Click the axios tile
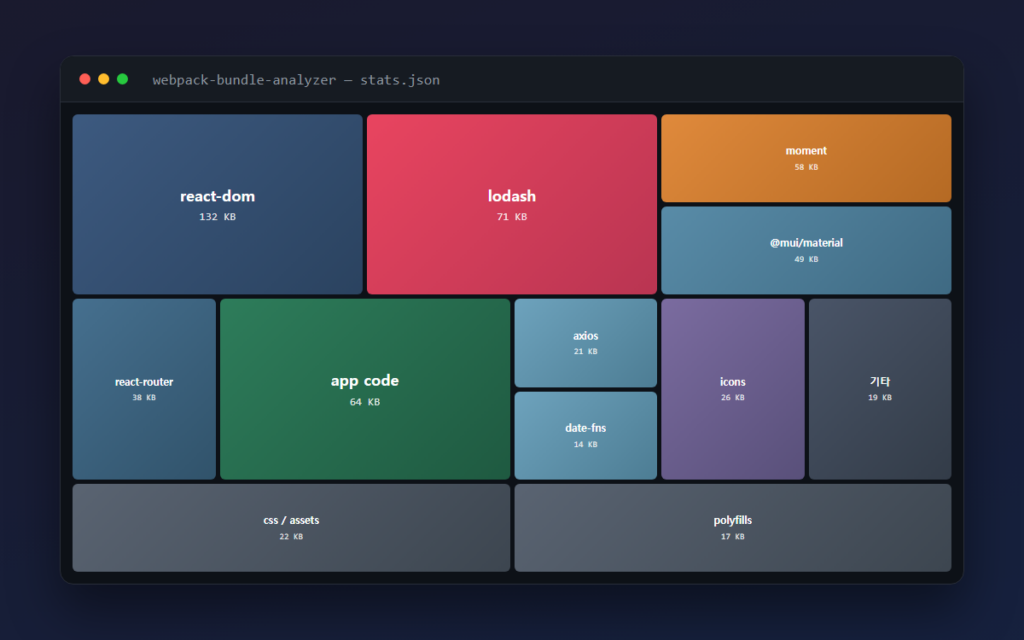This screenshot has height=640, width=1024. [586, 343]
